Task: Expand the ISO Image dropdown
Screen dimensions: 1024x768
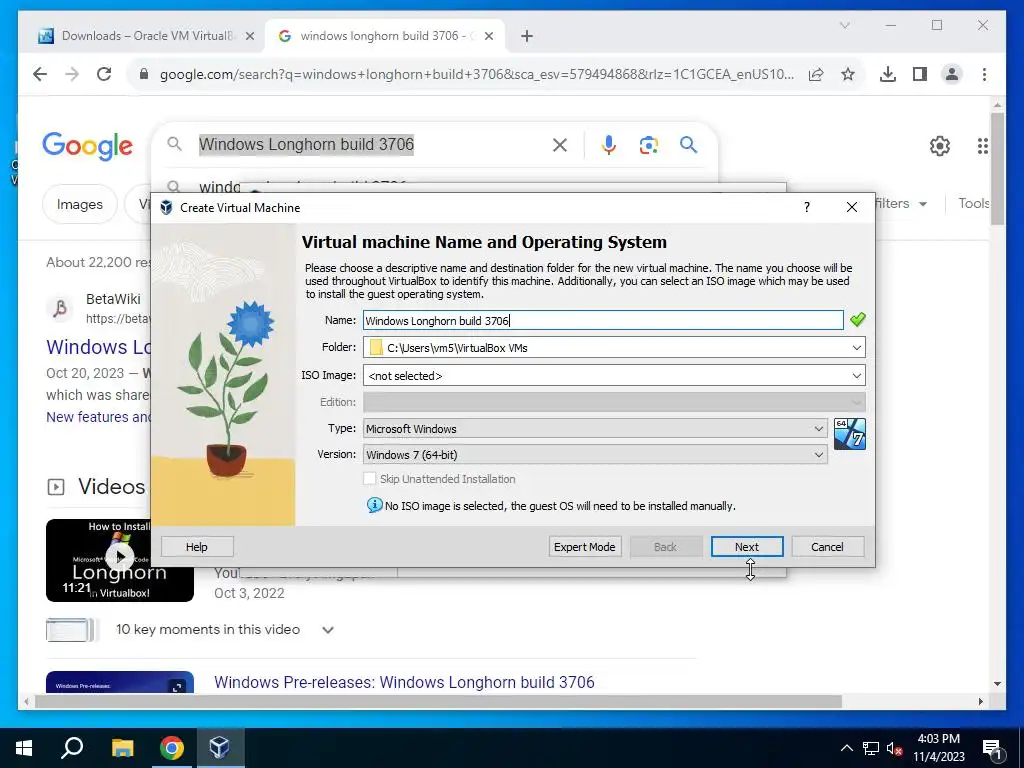Action: tap(856, 376)
